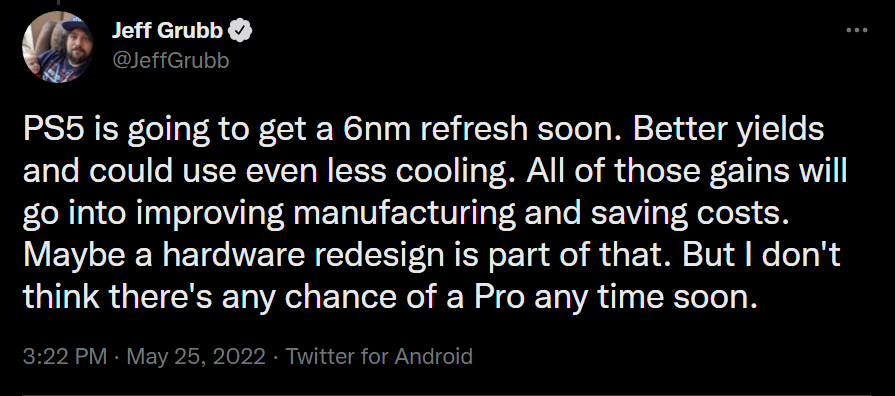This screenshot has width=895, height=396.
Task: Click the word "chance" in the last line
Action: pos(357,299)
